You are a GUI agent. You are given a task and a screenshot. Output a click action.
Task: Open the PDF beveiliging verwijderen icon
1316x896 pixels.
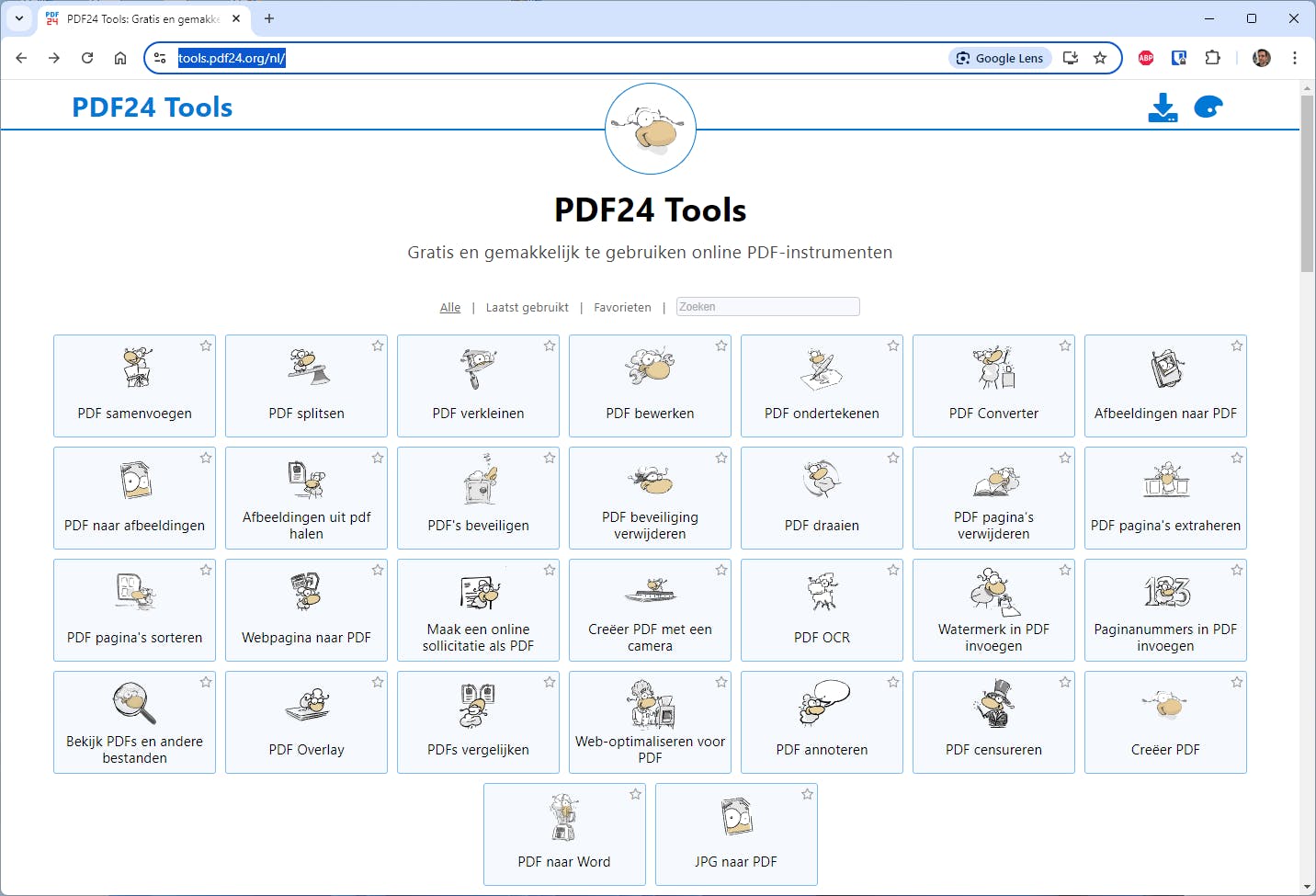(650, 479)
